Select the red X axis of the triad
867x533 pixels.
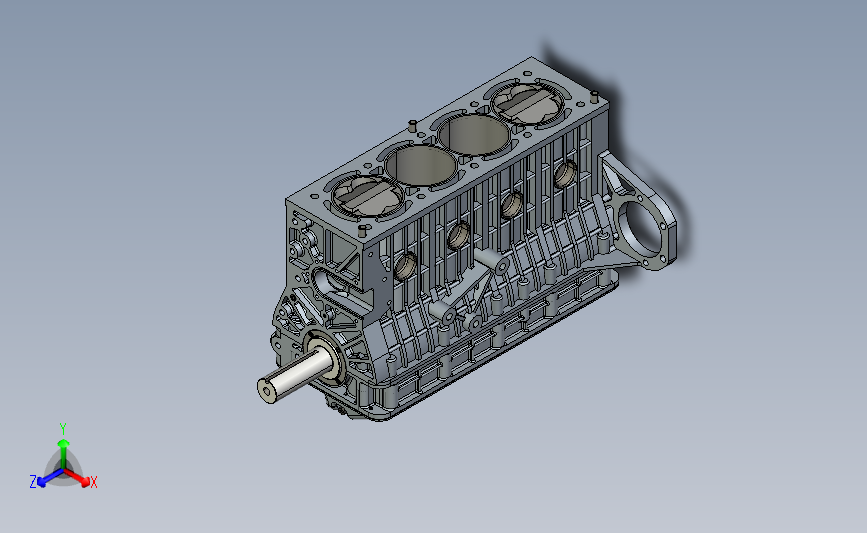[x=76, y=477]
